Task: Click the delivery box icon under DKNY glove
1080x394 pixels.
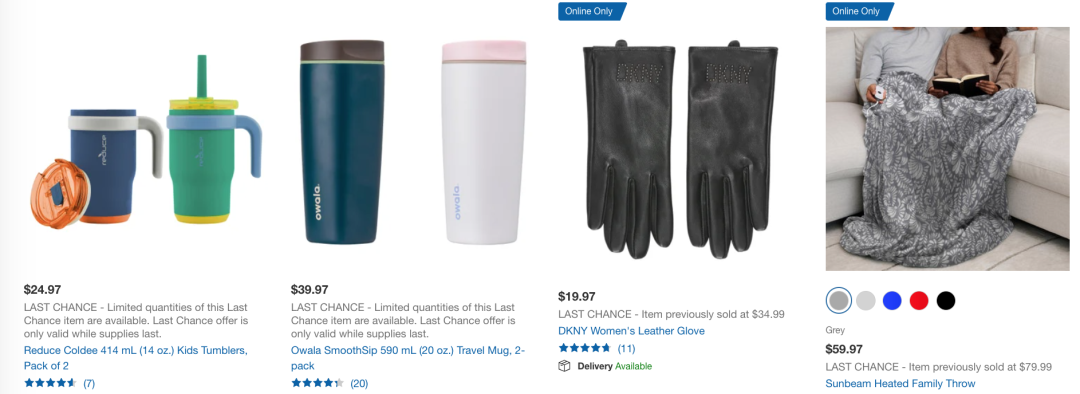Action: tap(564, 366)
